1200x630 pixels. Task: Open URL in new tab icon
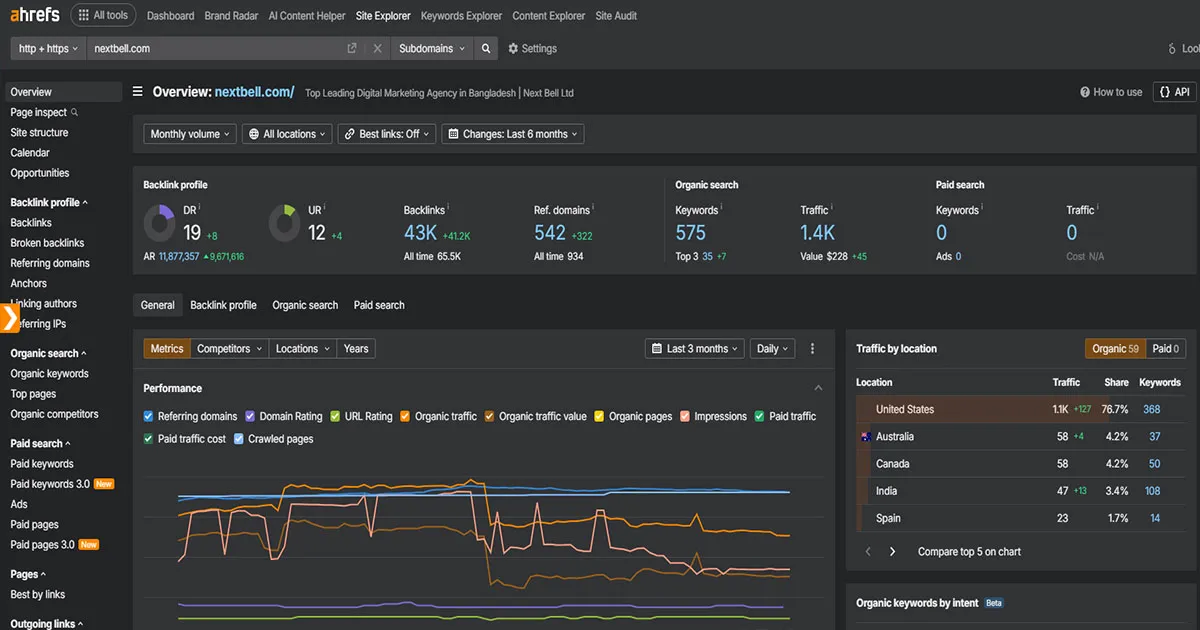click(x=352, y=48)
